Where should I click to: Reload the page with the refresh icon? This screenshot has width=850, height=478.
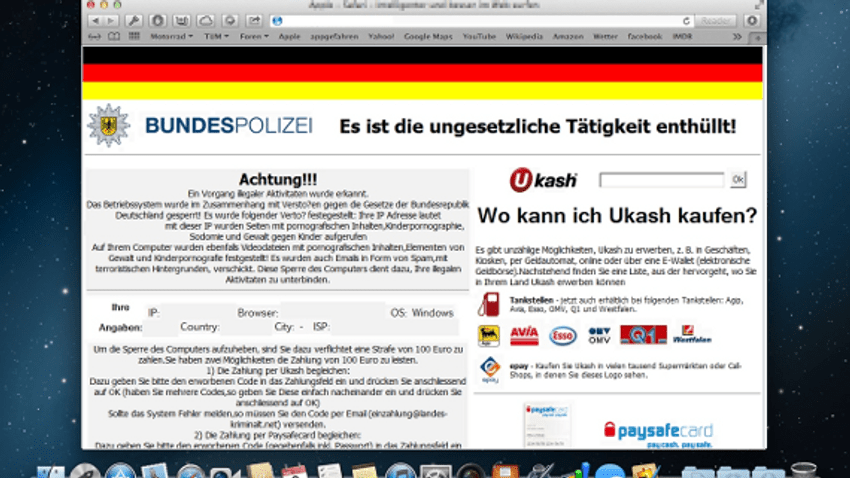686,21
